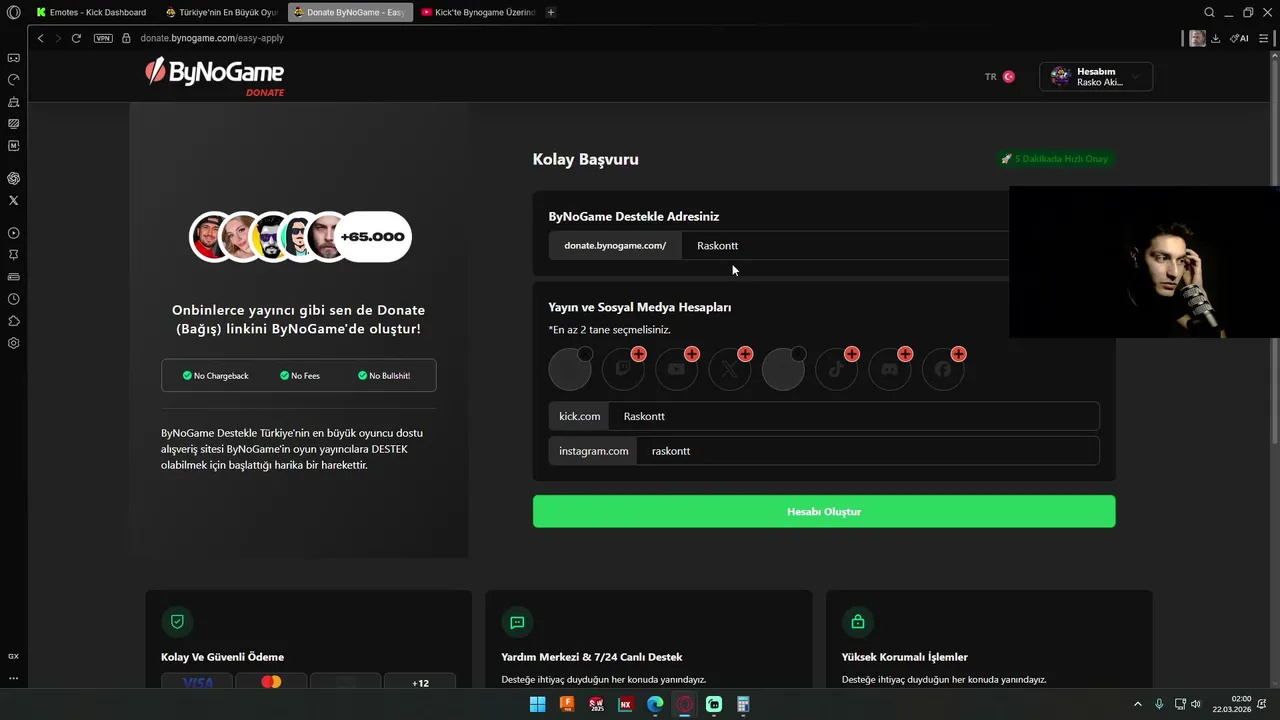Remove first selected platform with its X badge
This screenshot has width=1280, height=720.
585,354
